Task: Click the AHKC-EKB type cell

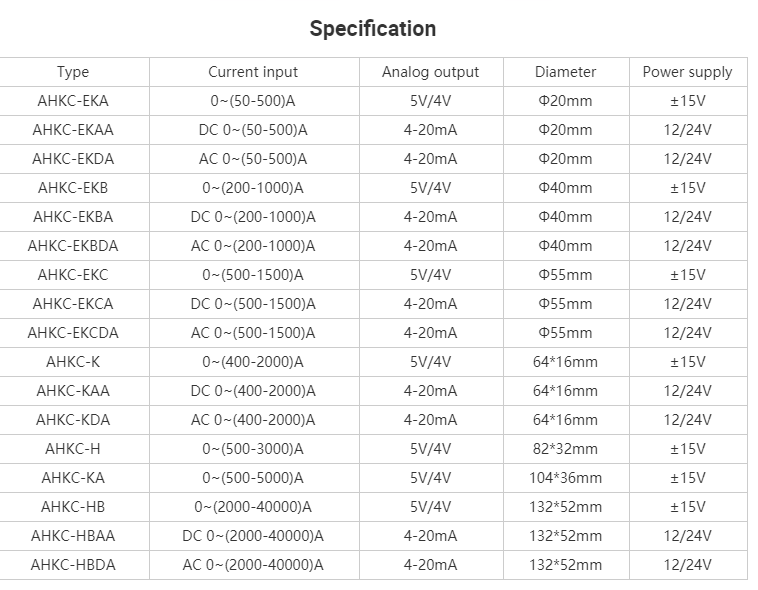Action: (73, 188)
